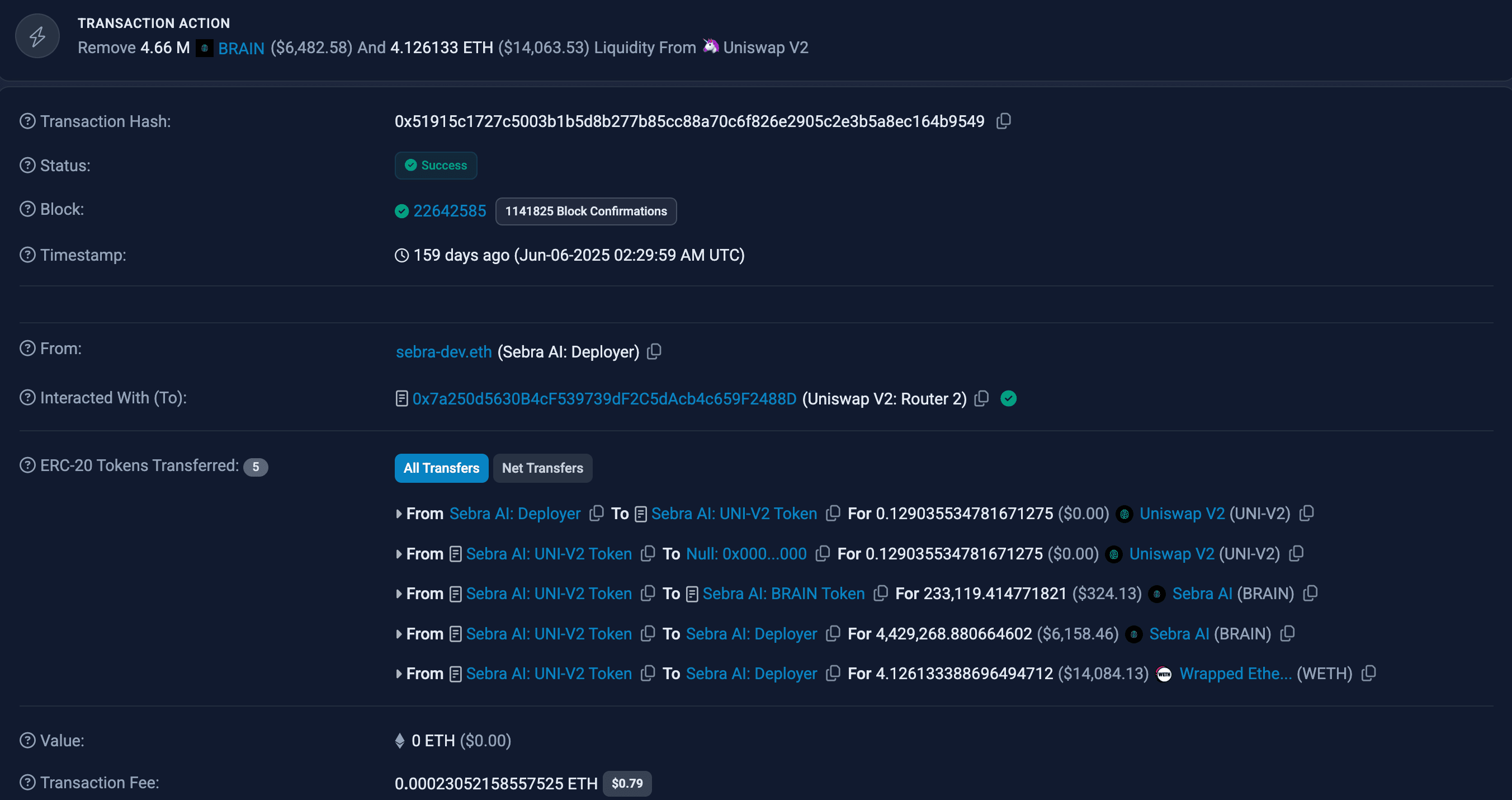Image resolution: width=1512 pixels, height=800 pixels.
Task: Open sebra-dev.eth address link
Action: tap(444, 352)
